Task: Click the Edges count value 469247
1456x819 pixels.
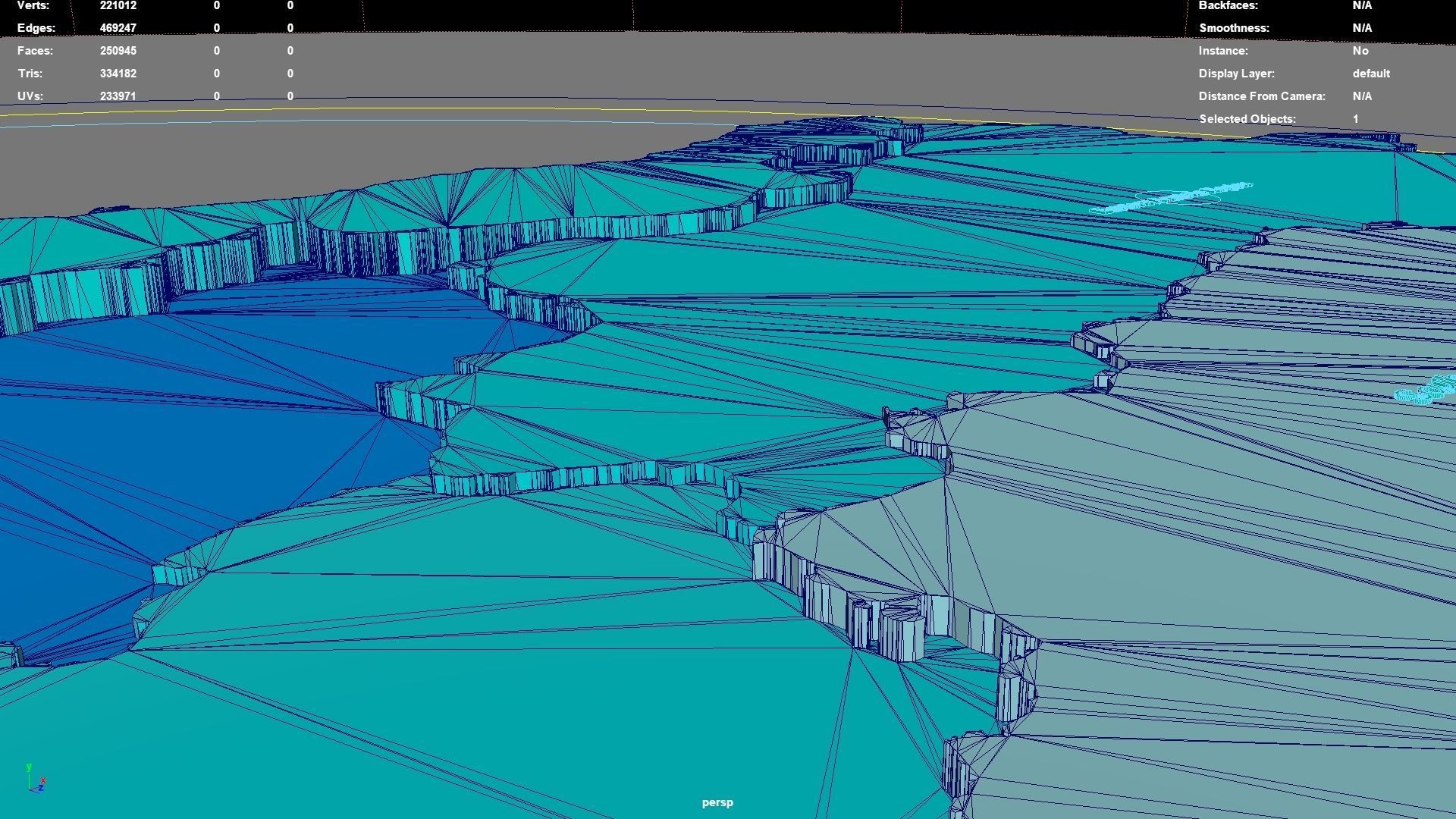Action: tap(118, 28)
